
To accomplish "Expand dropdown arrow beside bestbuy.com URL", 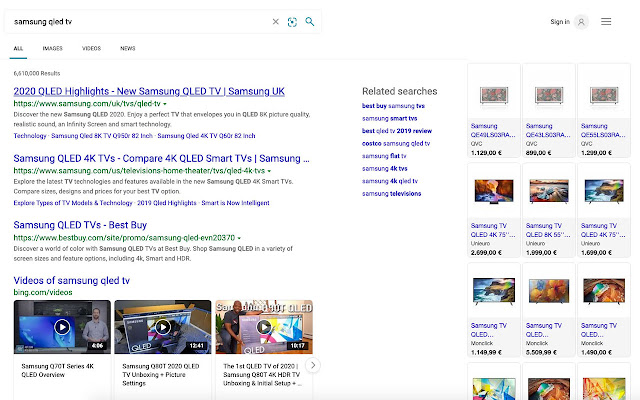I will coord(239,238).
